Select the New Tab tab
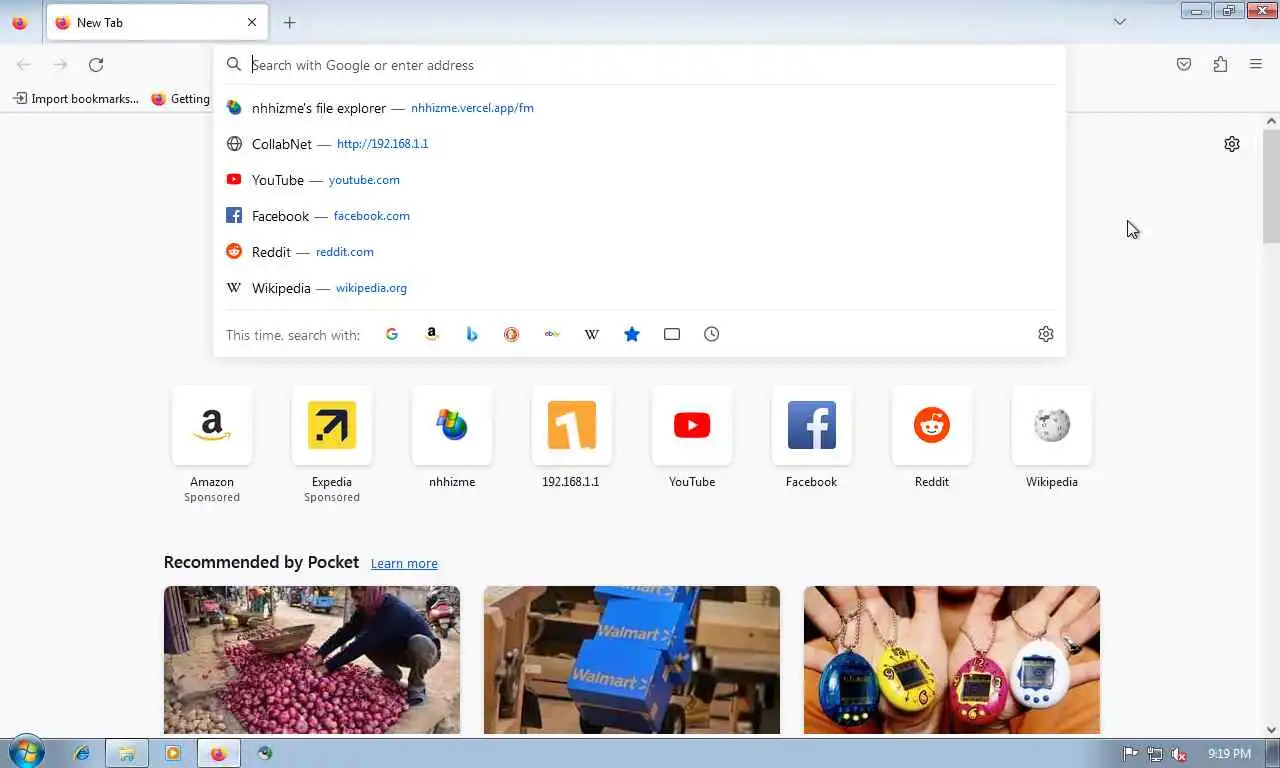The width and height of the screenshot is (1280, 768). (x=157, y=22)
